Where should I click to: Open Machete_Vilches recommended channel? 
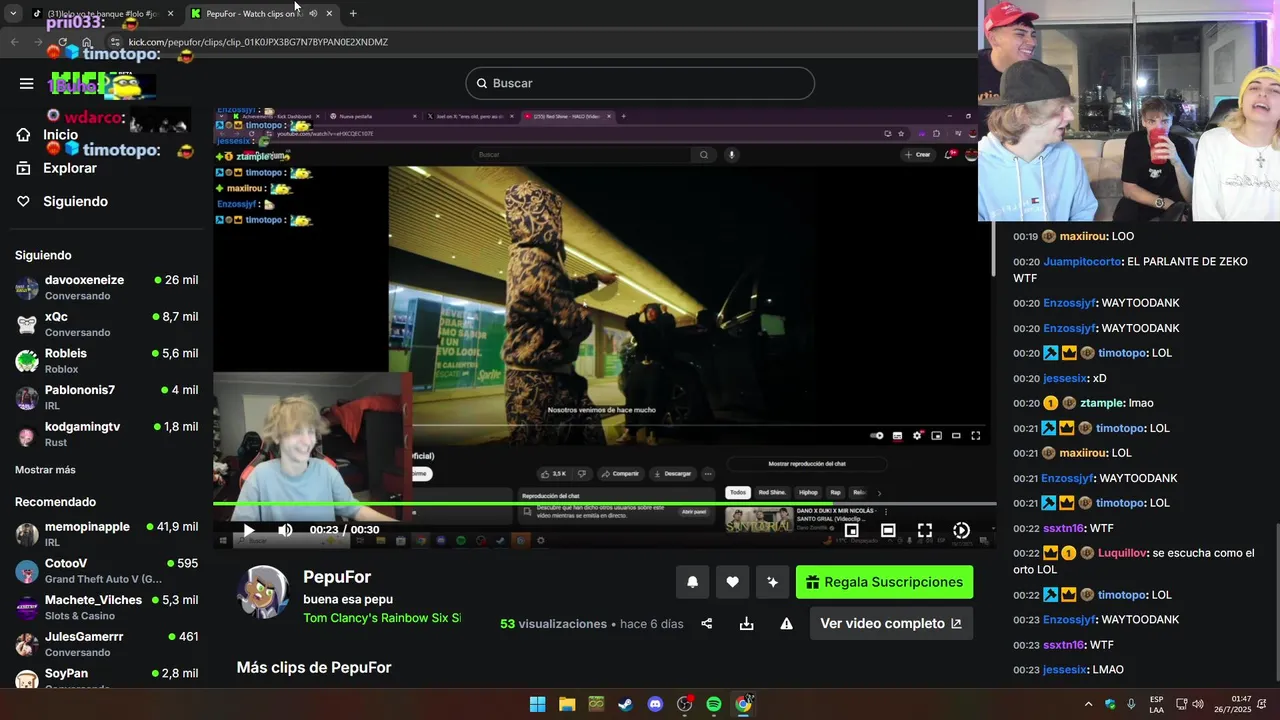pyautogui.click(x=106, y=607)
